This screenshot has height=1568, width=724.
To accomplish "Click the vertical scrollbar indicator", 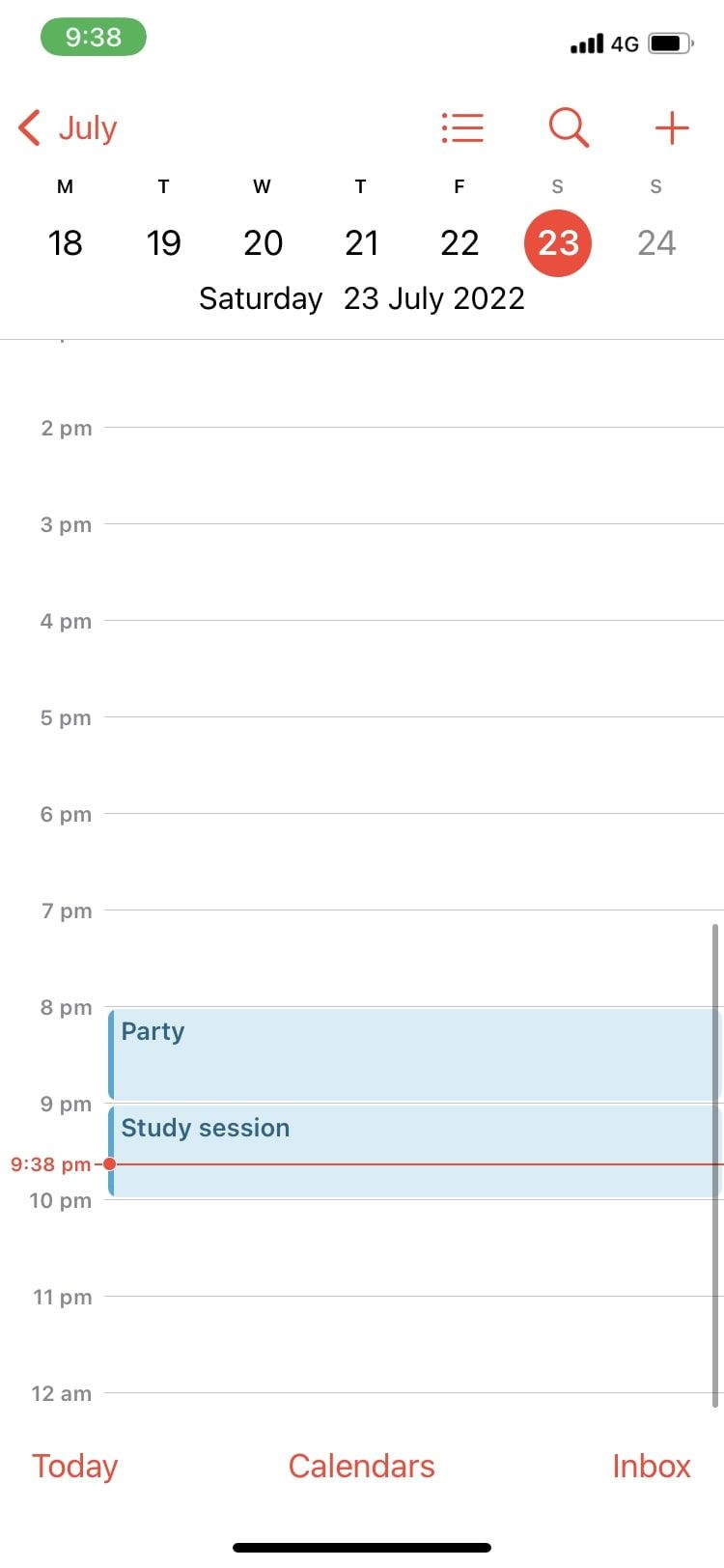I will pyautogui.click(x=715, y=1164).
